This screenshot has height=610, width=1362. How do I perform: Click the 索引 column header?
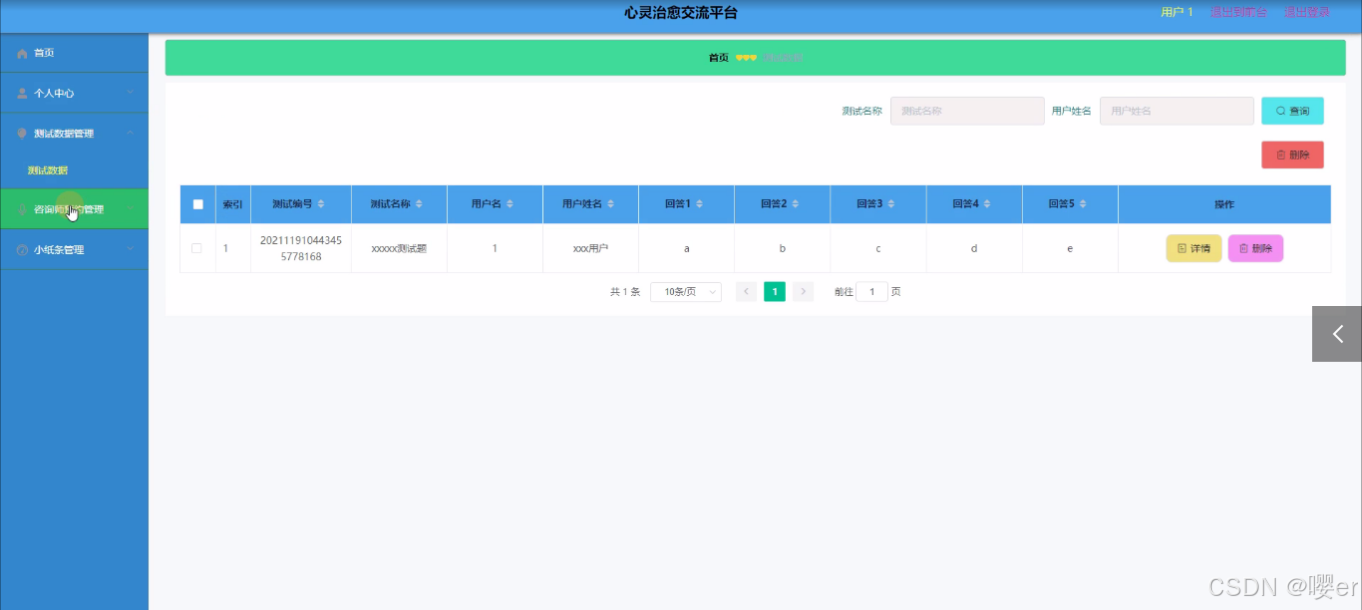pyautogui.click(x=233, y=204)
